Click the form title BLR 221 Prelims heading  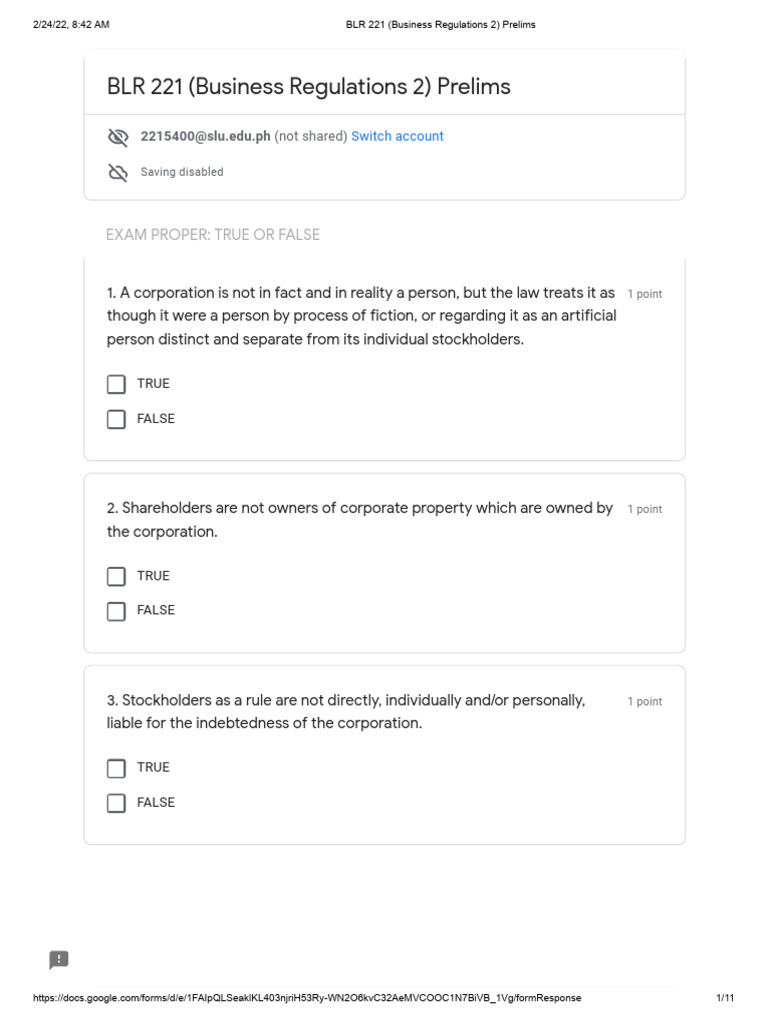tap(308, 87)
